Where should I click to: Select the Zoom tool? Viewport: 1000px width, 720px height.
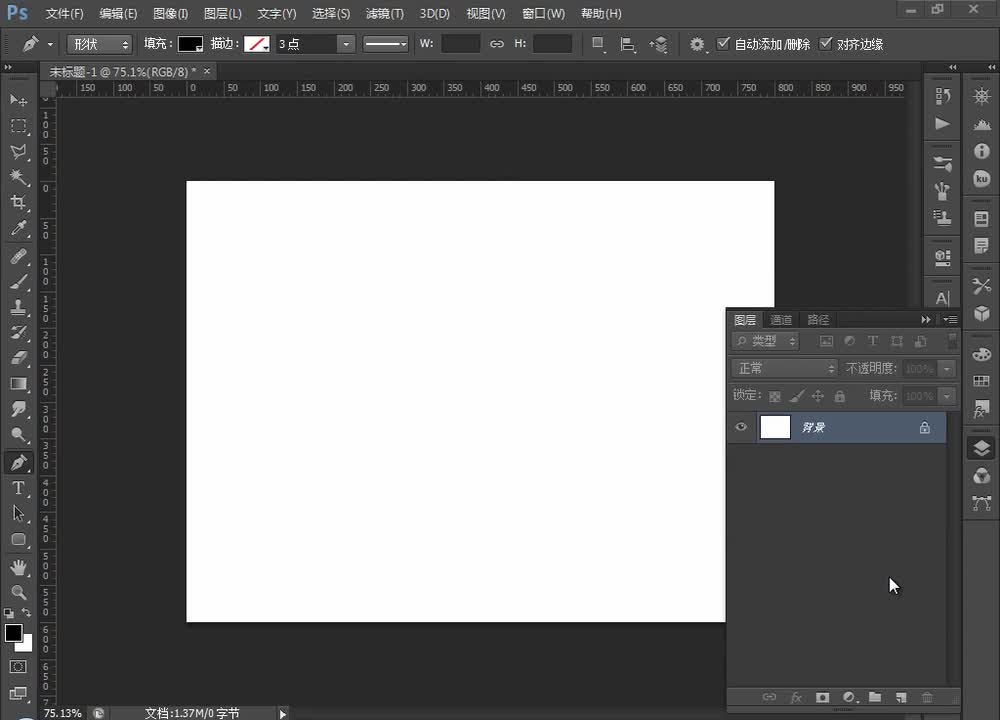tap(18, 592)
